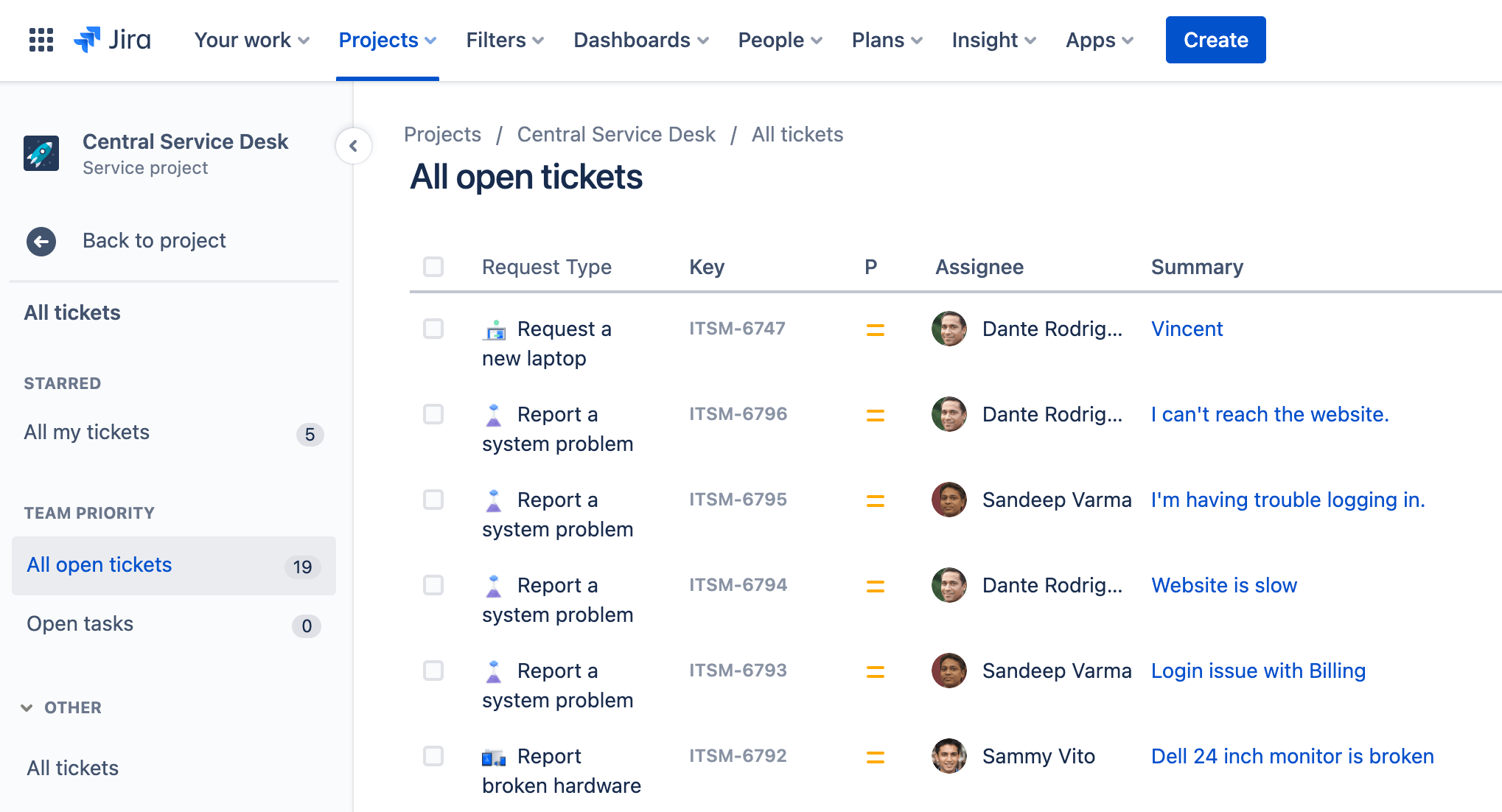Open the Your work dropdown
This screenshot has height=812, width=1502.
252,40
